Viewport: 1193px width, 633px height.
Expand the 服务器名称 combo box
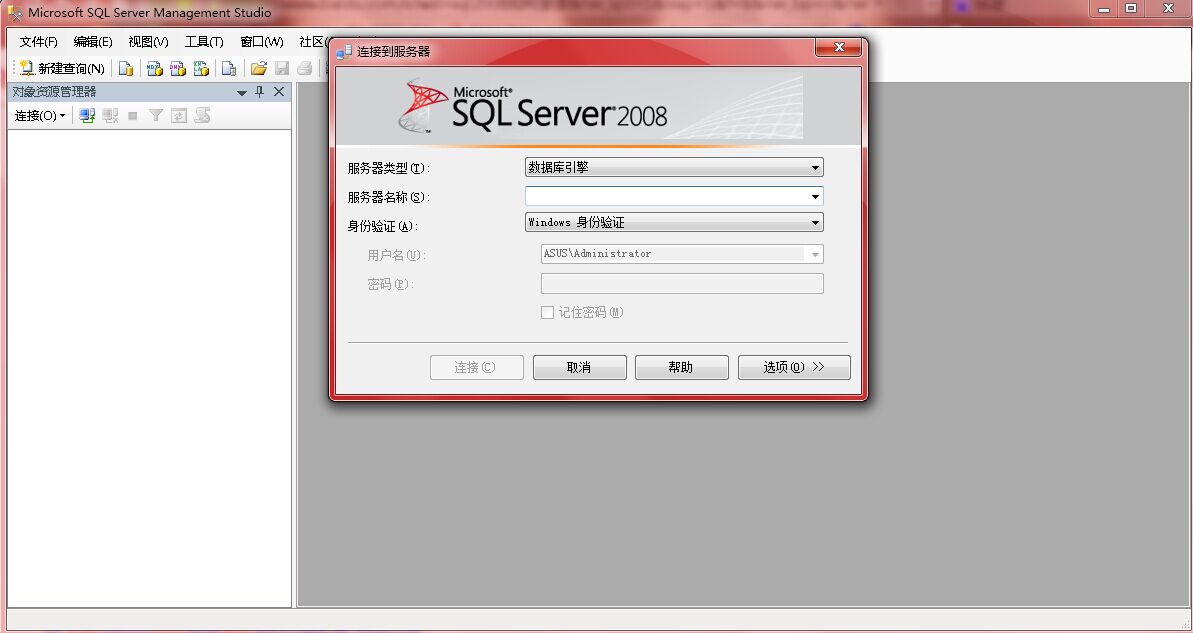814,196
